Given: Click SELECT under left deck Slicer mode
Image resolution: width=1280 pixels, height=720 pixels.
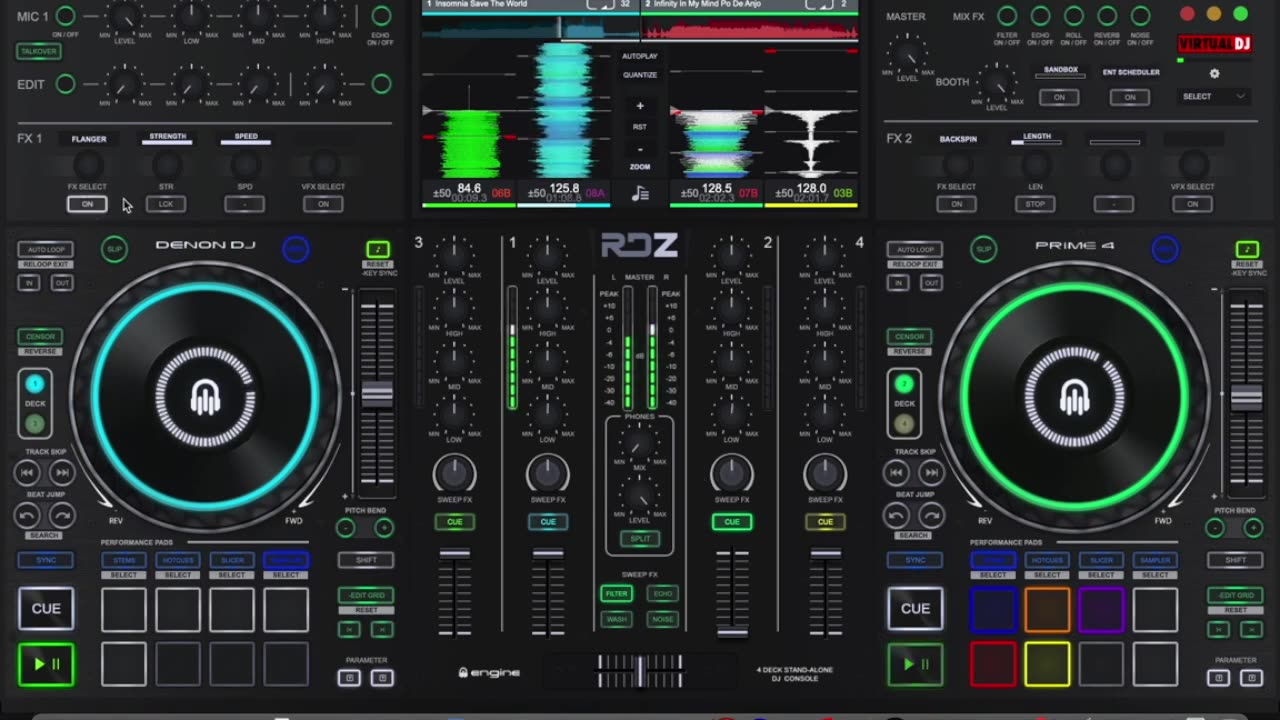Looking at the screenshot, I should 231,575.
